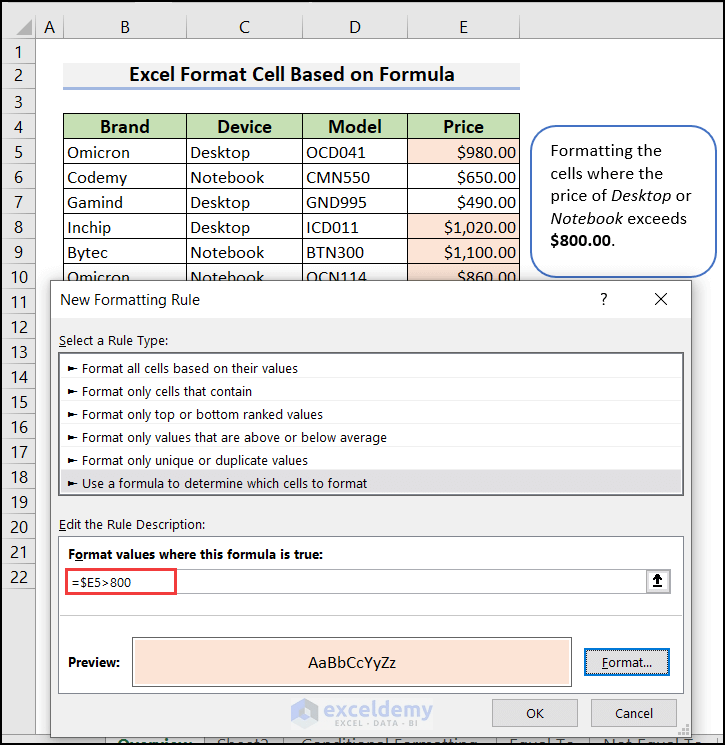Select 'Format only cells that contain' rule

tap(371, 392)
